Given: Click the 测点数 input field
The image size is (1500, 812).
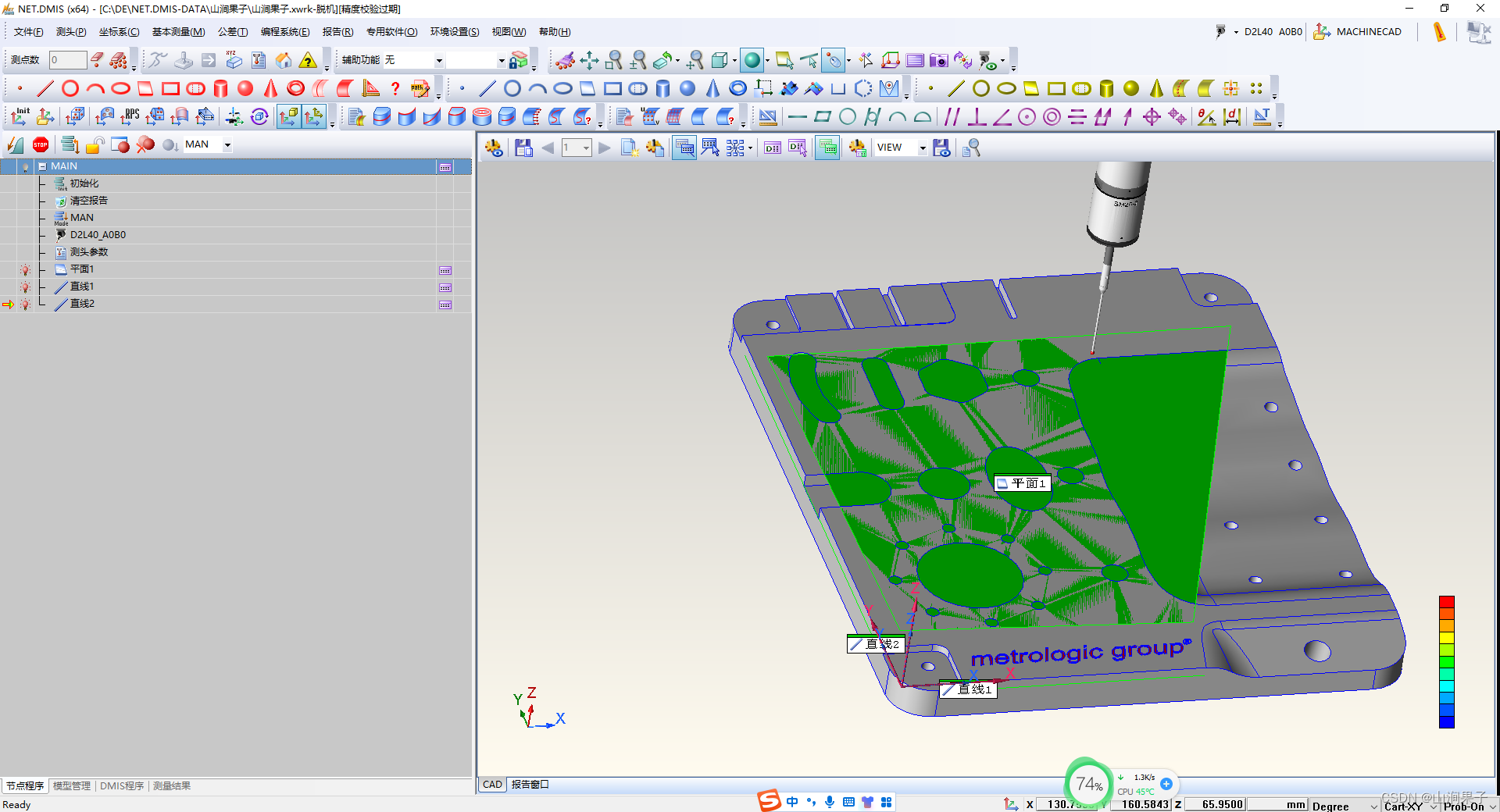Looking at the screenshot, I should [x=68, y=60].
